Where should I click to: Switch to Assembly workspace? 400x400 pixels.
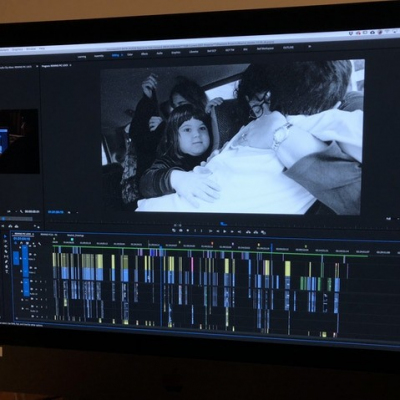[99, 56]
